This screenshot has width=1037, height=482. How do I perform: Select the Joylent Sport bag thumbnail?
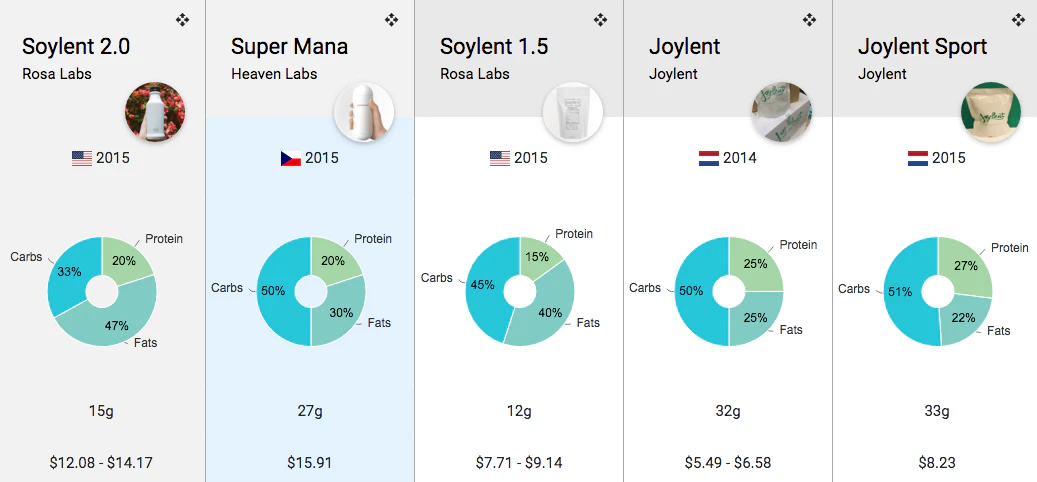coord(991,112)
